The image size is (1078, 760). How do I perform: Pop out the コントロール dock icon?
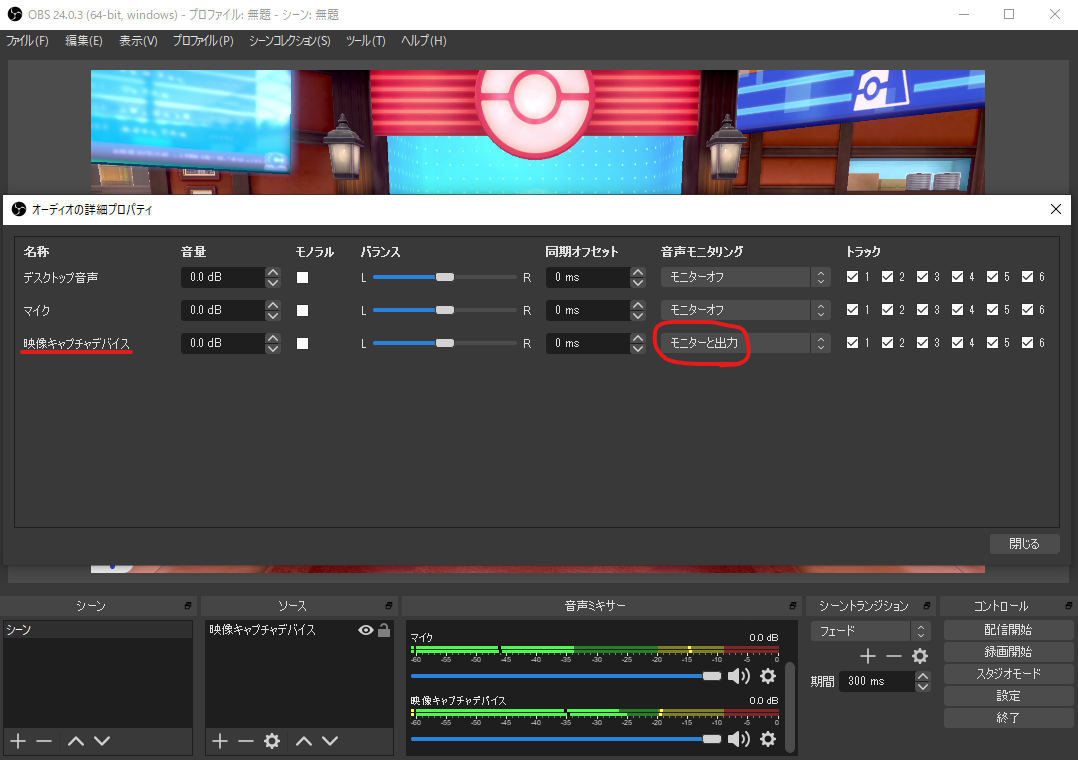[1068, 606]
